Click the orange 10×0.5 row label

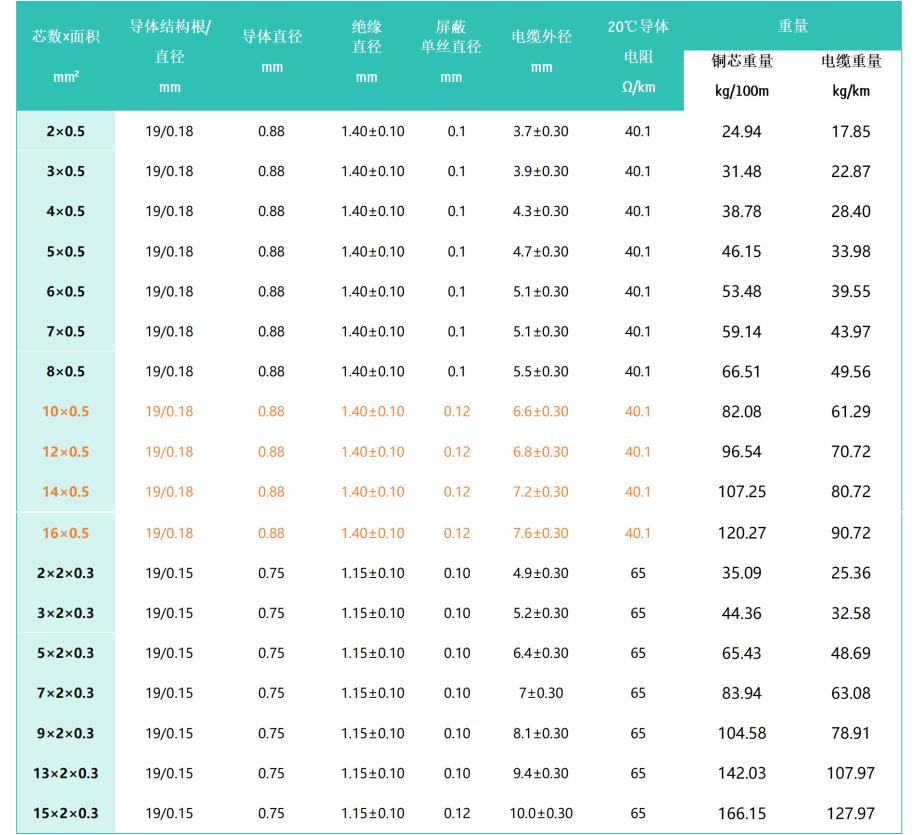tap(66, 411)
